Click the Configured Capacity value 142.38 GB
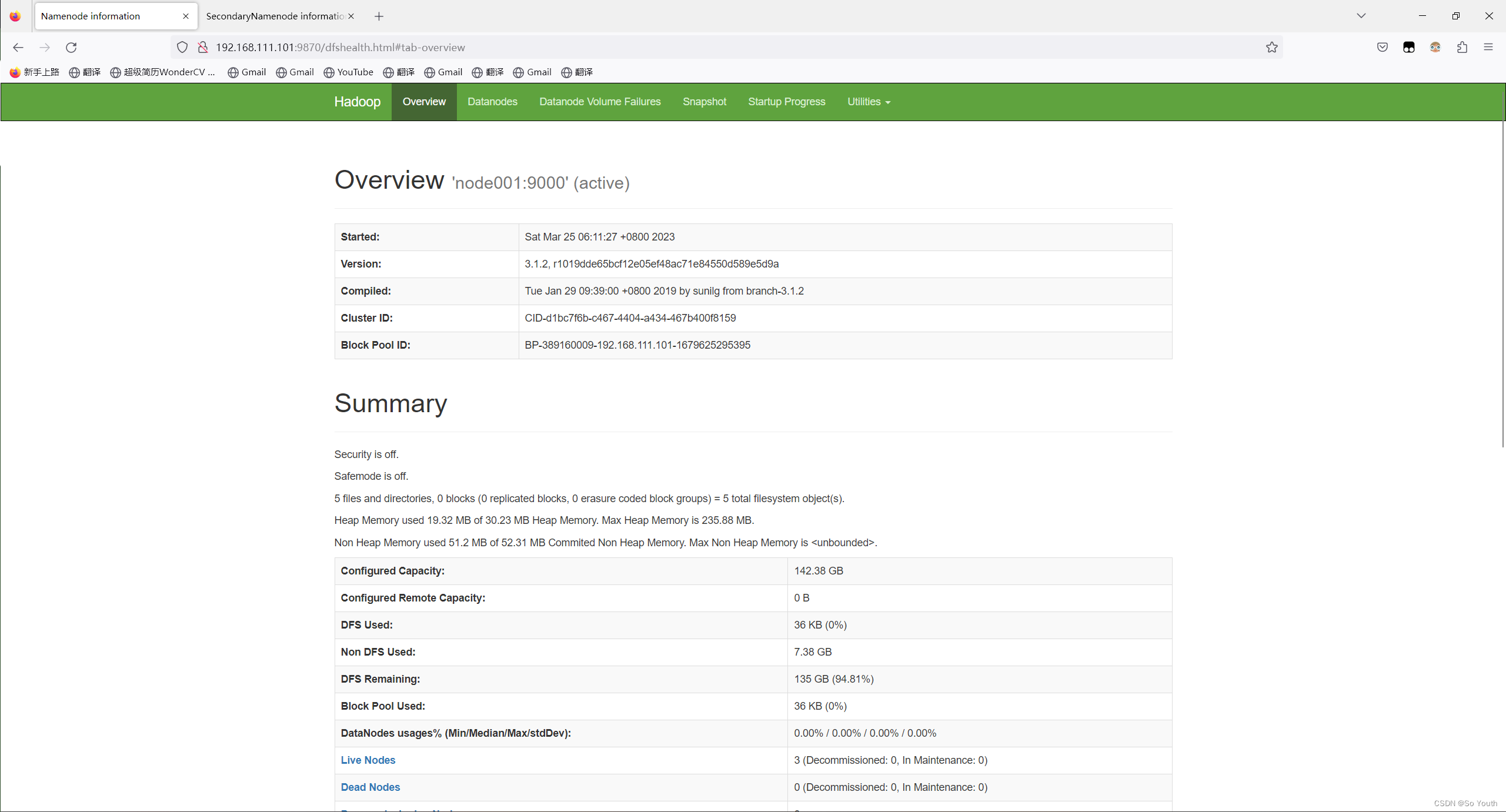The image size is (1506, 812). [819, 571]
